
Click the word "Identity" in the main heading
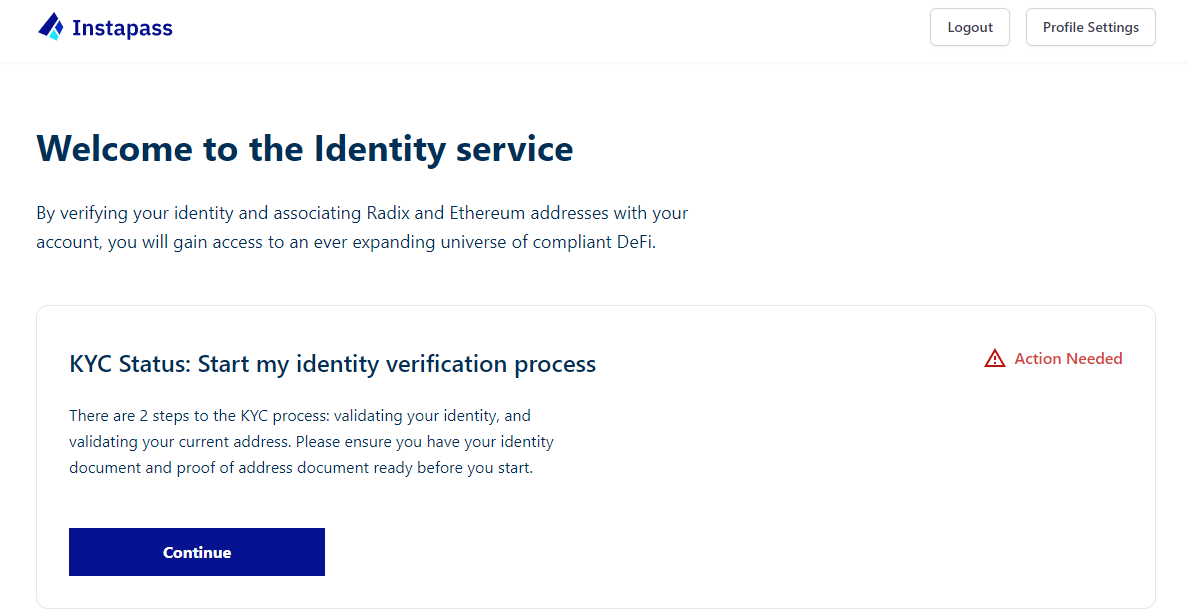380,149
